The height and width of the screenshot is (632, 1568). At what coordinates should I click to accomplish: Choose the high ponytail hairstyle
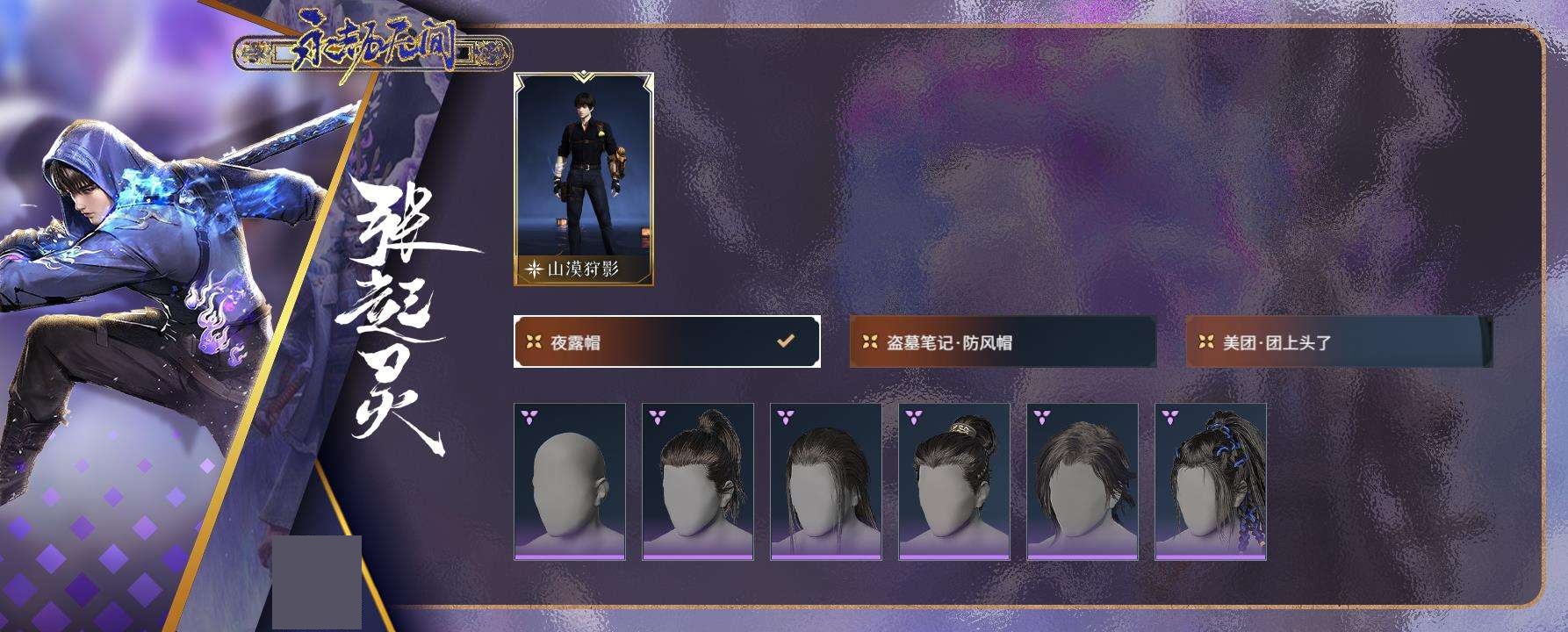[x=698, y=482]
